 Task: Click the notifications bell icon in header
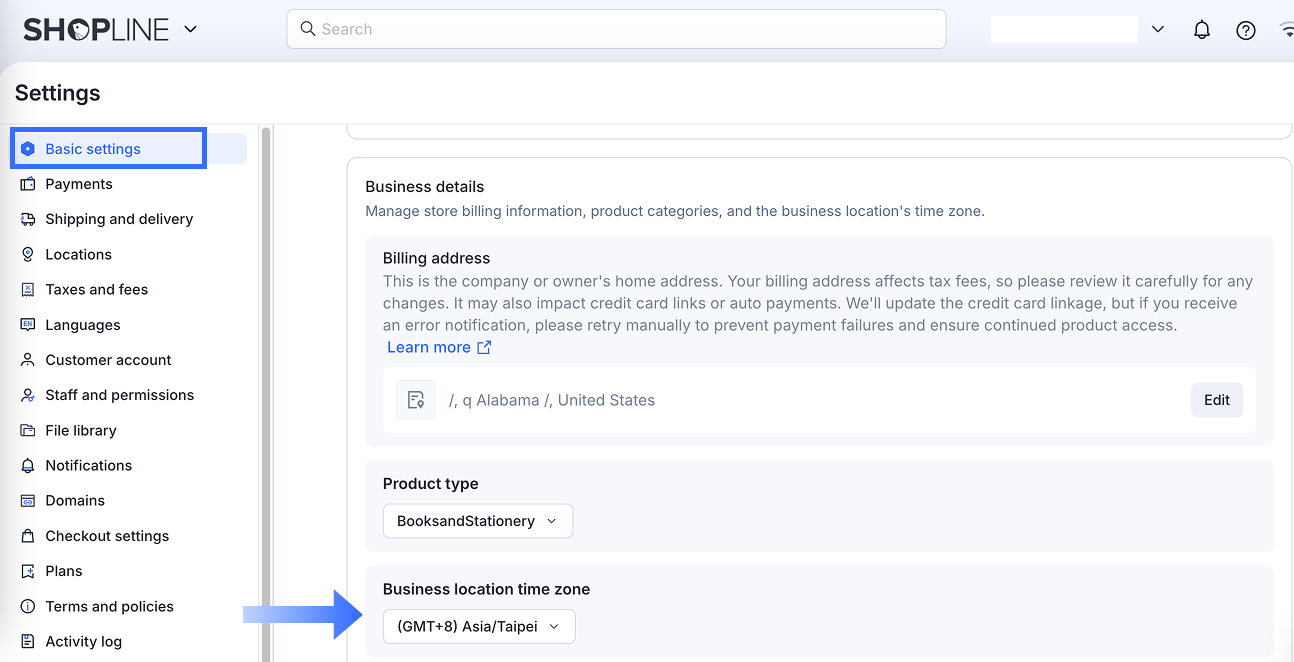(1202, 30)
